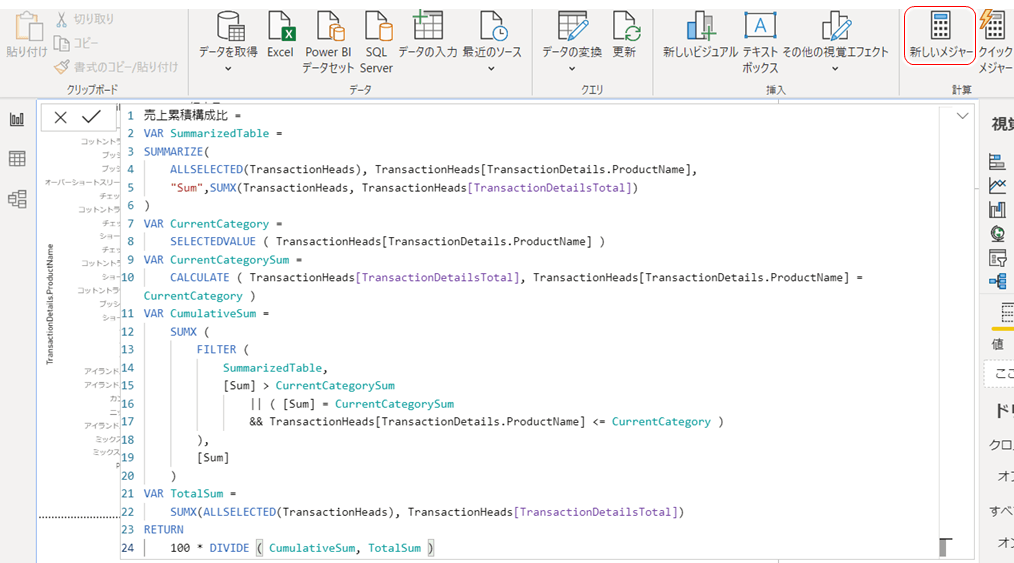1014x563 pixels.
Task: Expand the データの変換 dropdown arrow
Action: (x=572, y=69)
